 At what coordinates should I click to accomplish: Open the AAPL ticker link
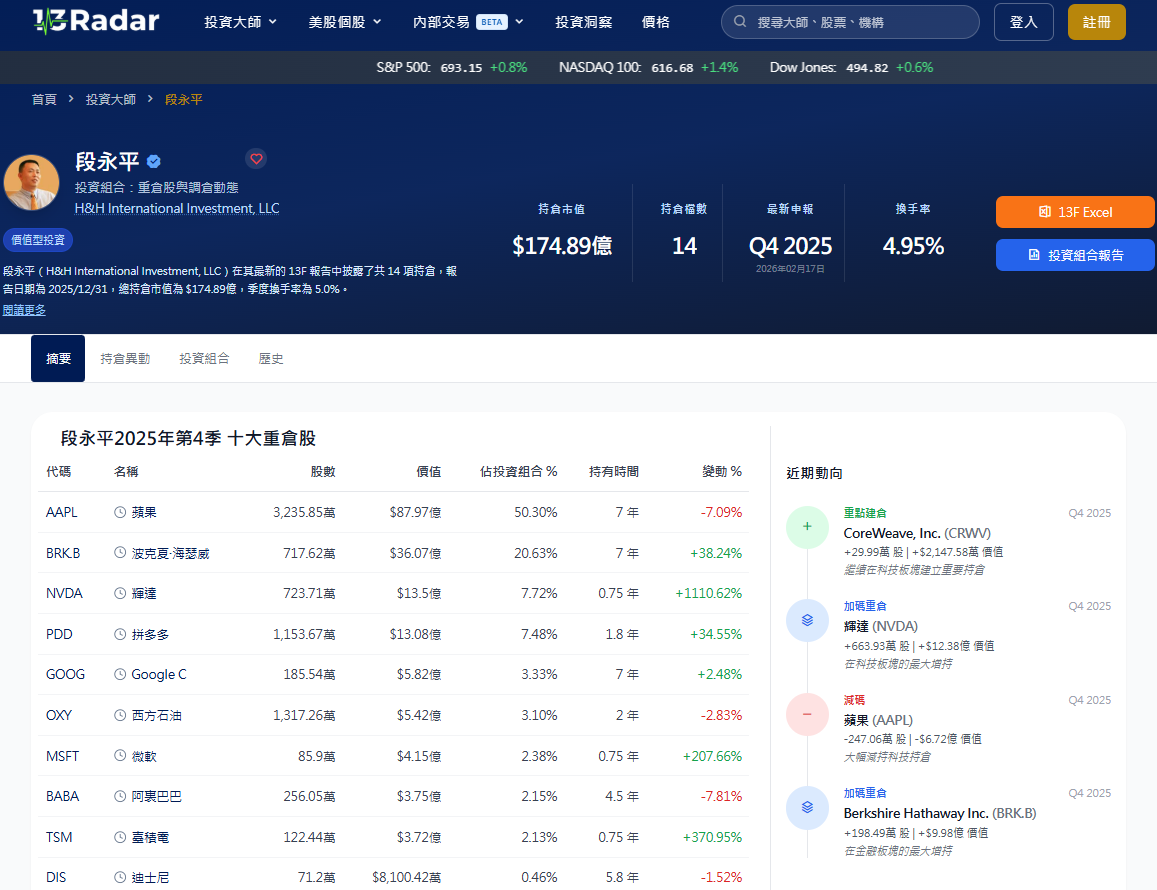[61, 512]
